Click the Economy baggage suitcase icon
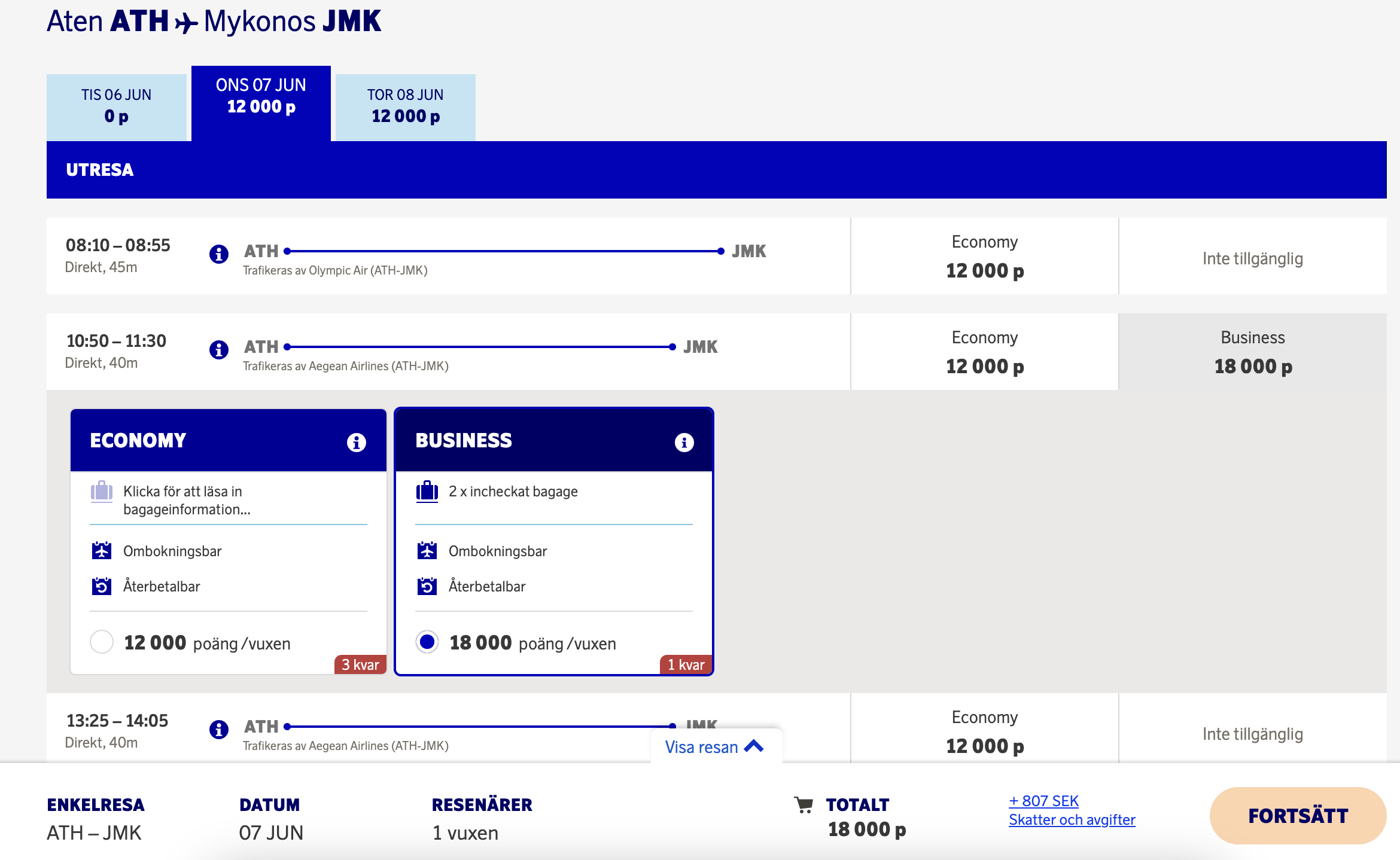 (102, 492)
